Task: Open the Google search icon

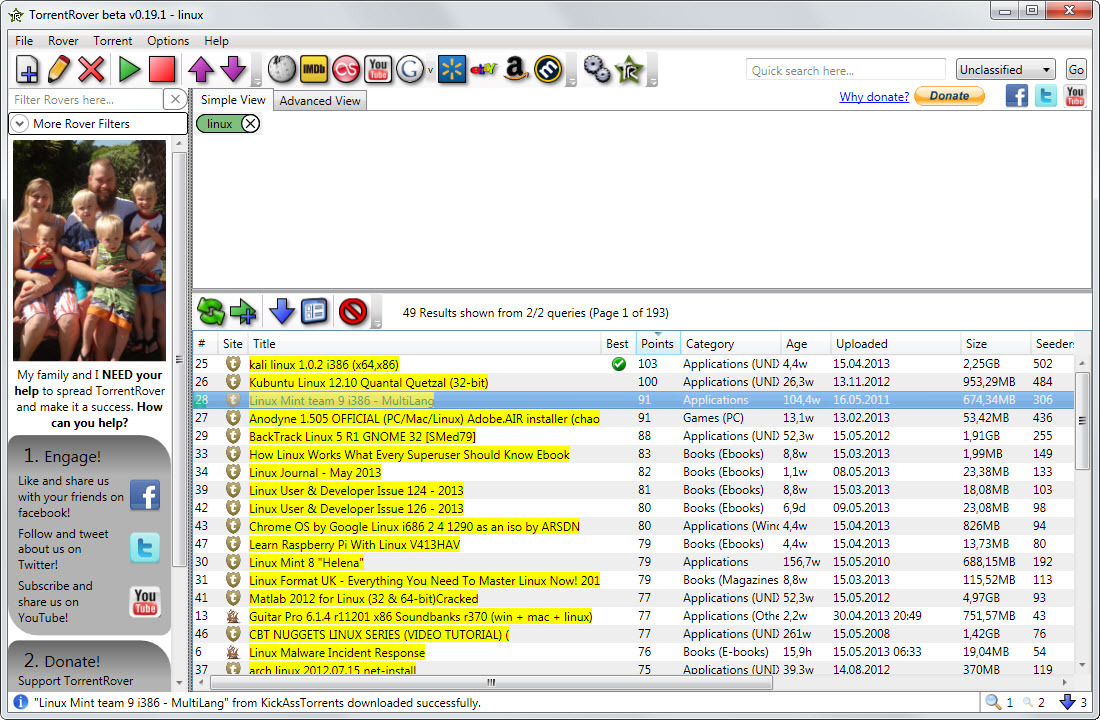Action: [x=410, y=69]
